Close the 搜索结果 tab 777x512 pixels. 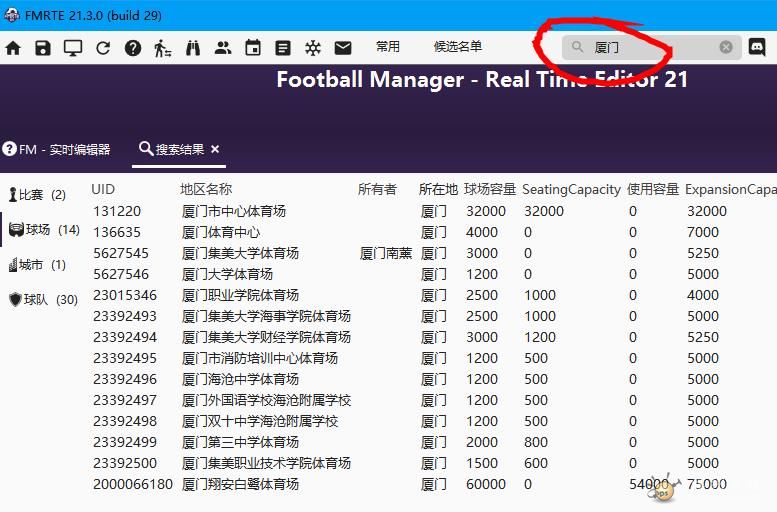click(215, 149)
